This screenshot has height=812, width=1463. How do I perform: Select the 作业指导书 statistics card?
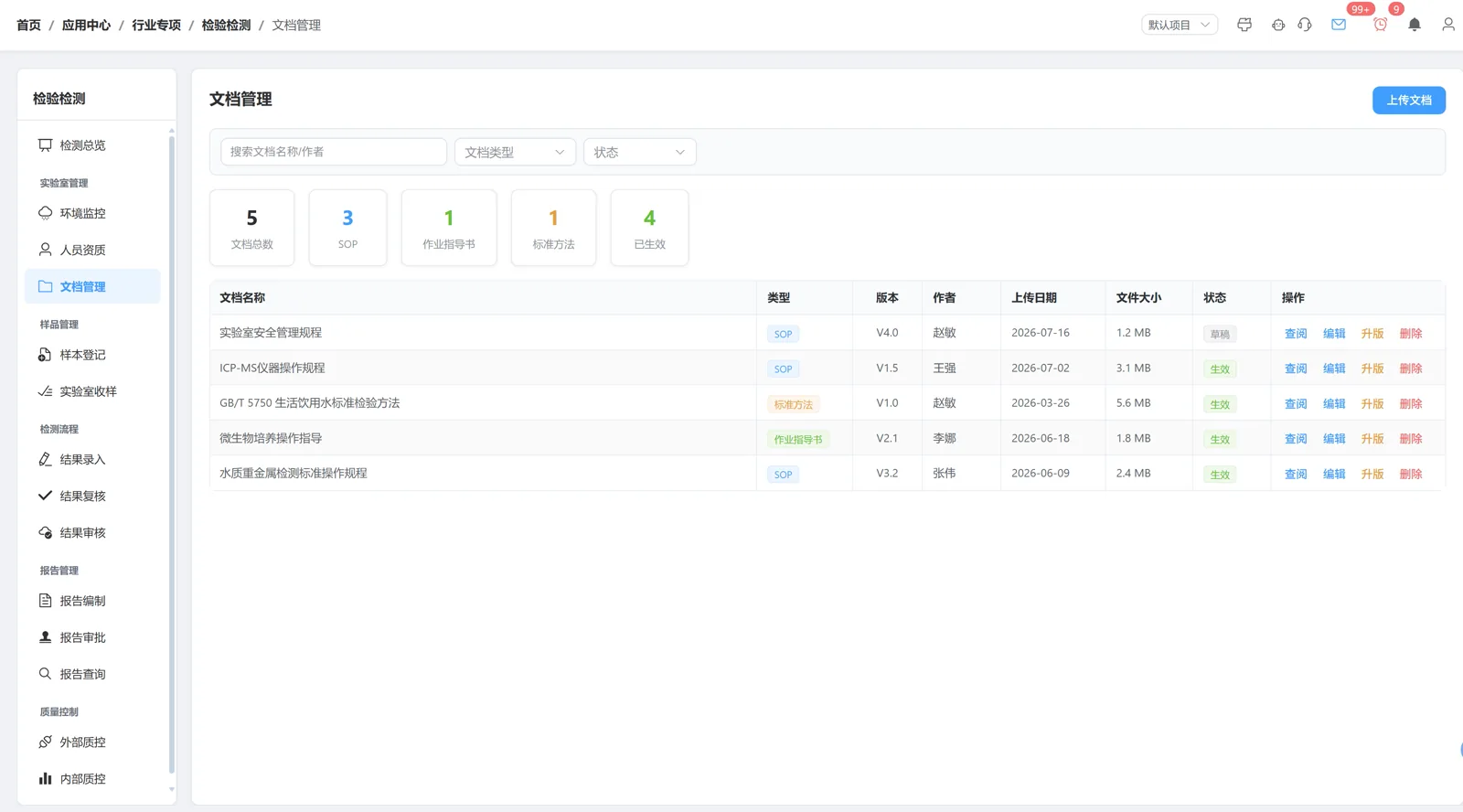449,228
